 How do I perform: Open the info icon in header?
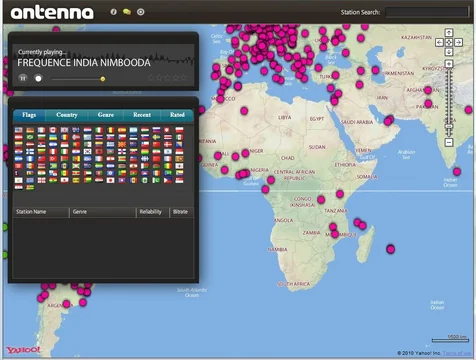click(113, 12)
